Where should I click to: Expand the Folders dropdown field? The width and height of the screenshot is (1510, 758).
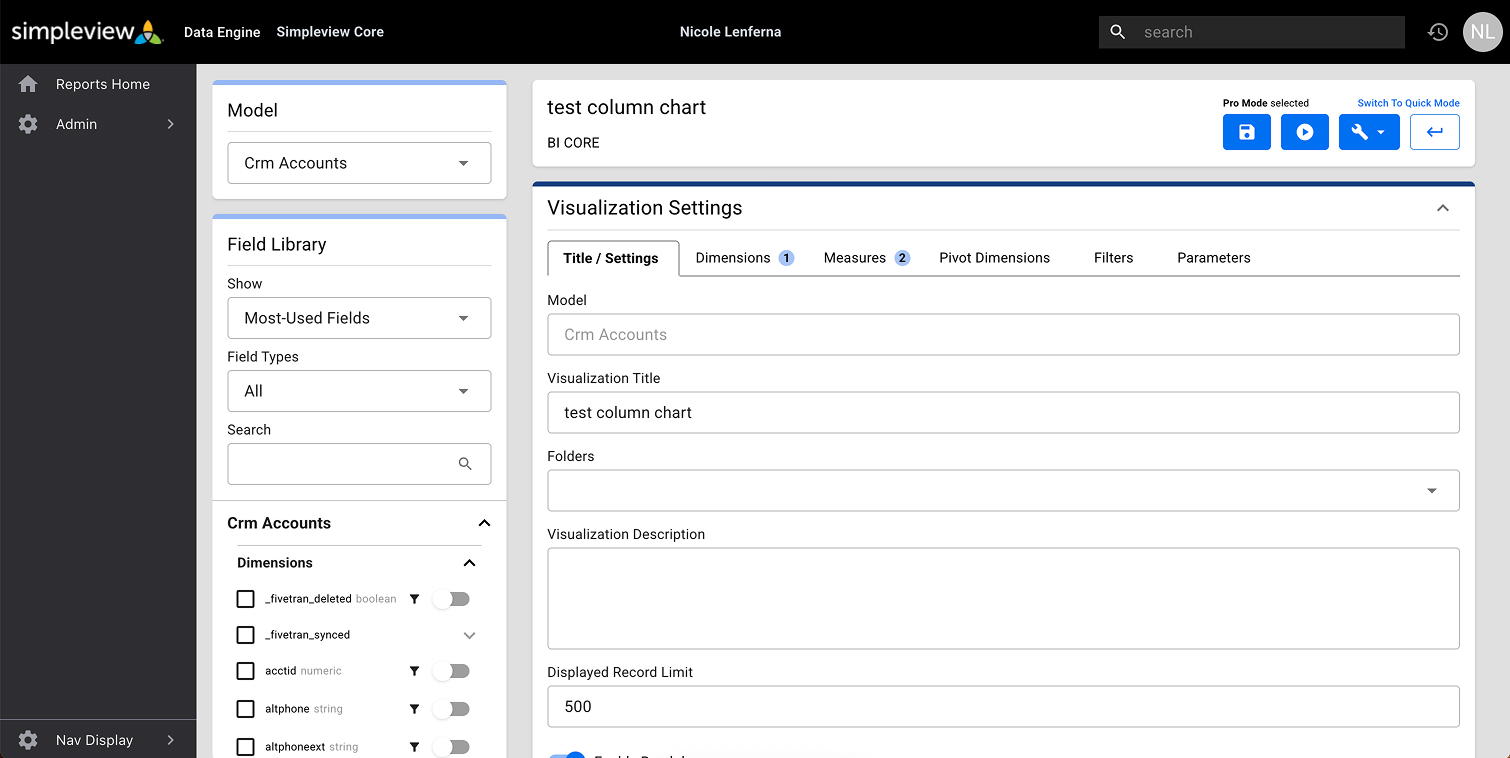tap(1003, 490)
